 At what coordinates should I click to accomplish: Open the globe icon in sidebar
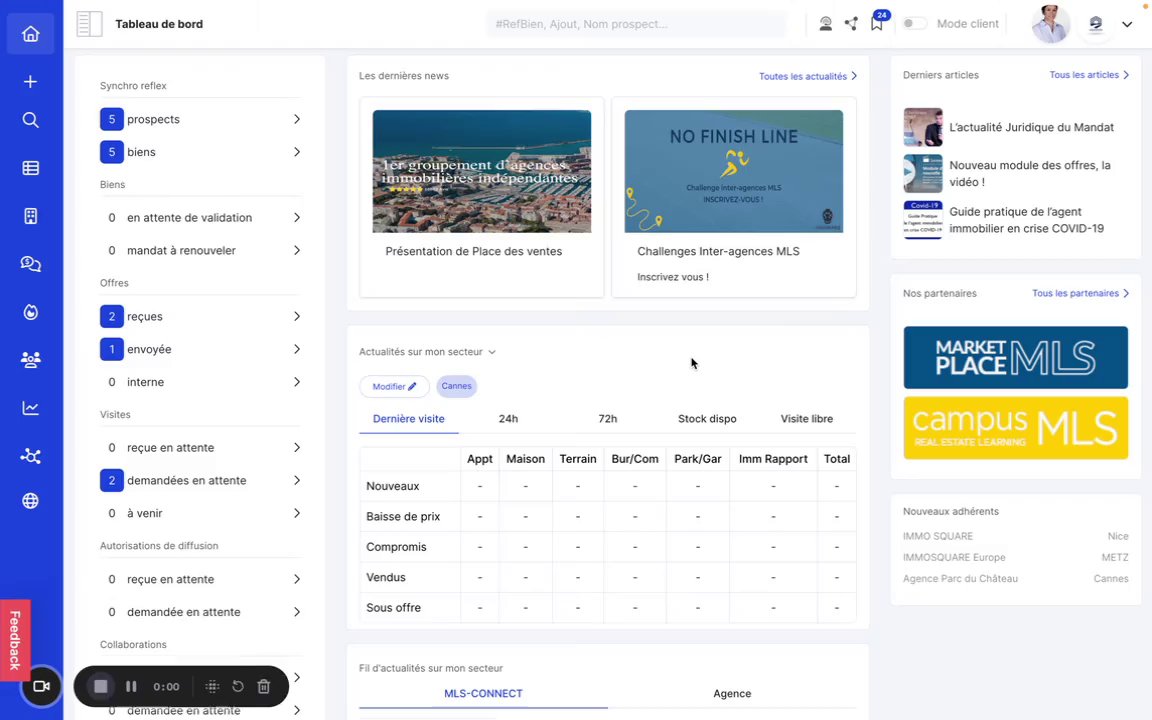(x=30, y=501)
